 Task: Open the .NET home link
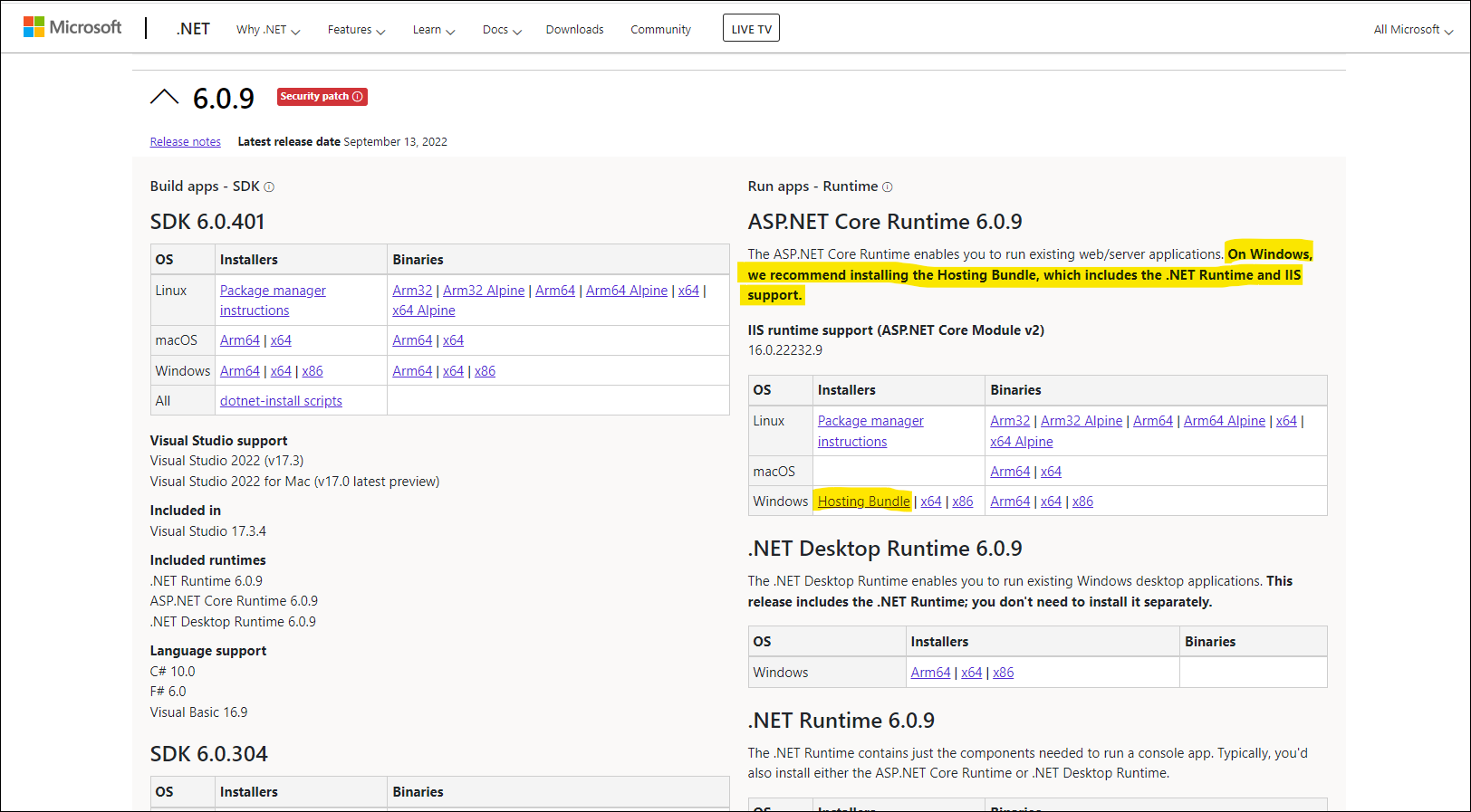193,29
